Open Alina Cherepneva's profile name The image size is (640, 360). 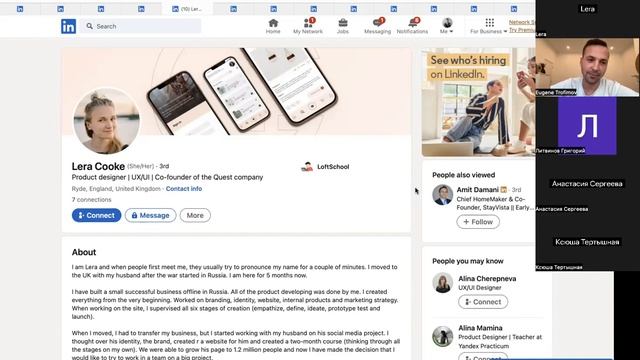(x=487, y=278)
